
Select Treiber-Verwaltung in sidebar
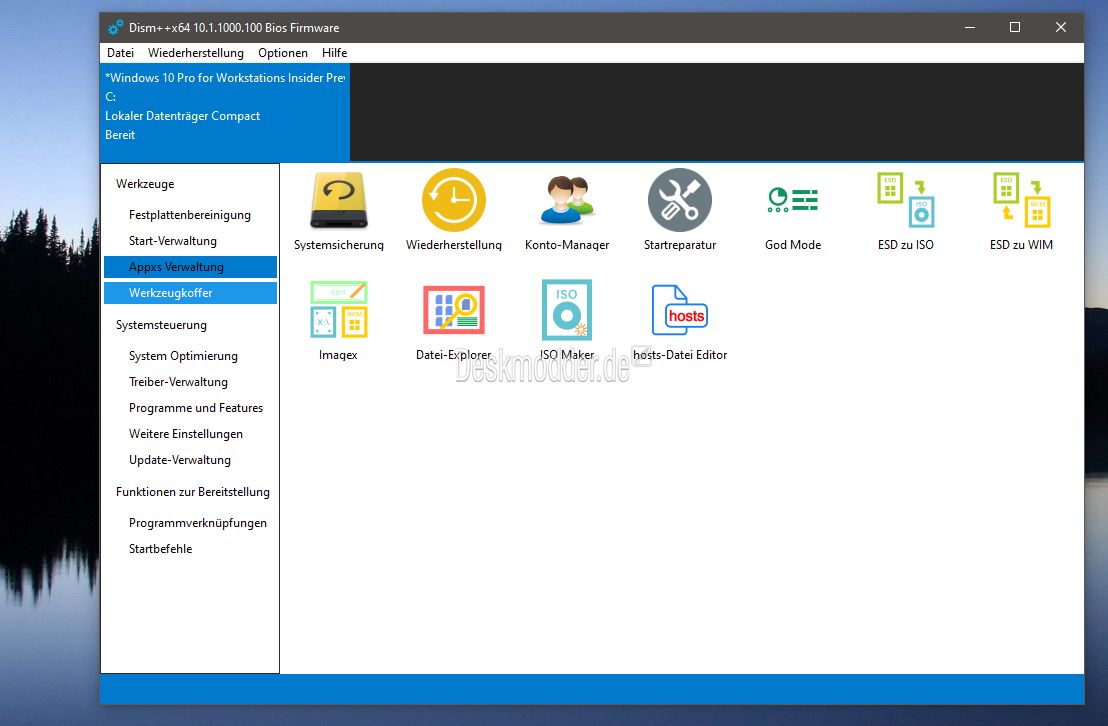[190, 382]
